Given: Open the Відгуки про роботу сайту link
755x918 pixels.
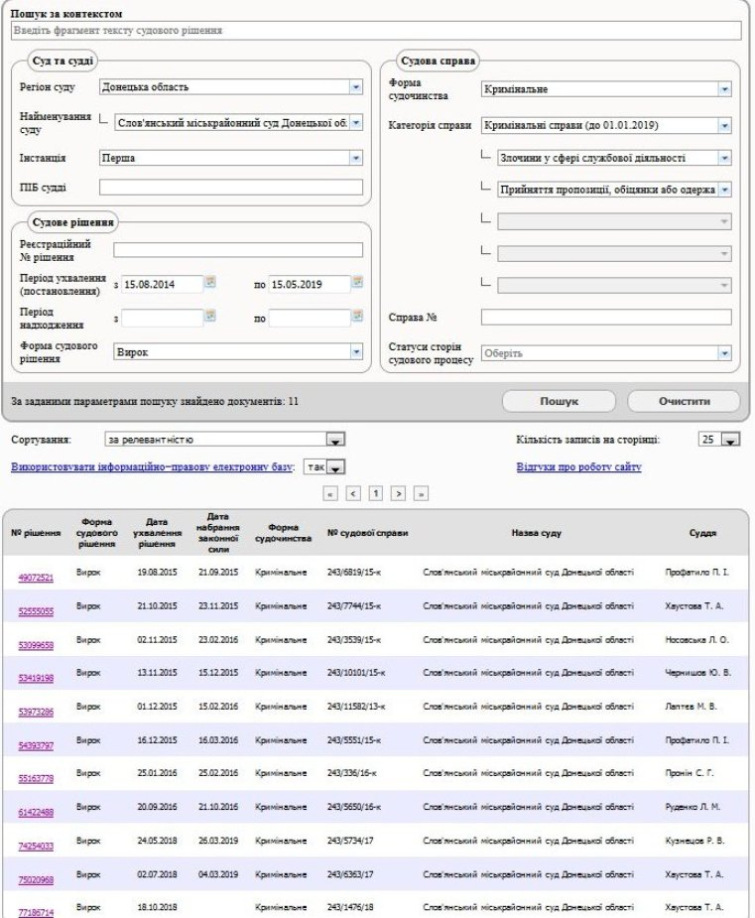Looking at the screenshot, I should coord(578,466).
